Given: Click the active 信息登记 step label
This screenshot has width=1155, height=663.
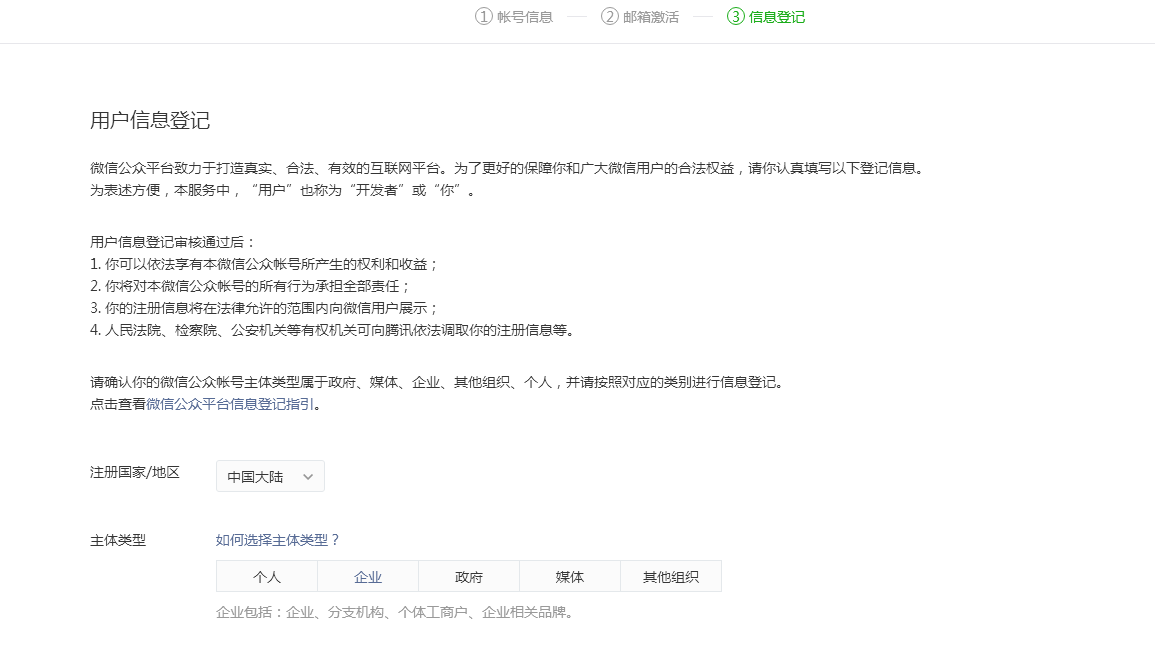Looking at the screenshot, I should 777,17.
